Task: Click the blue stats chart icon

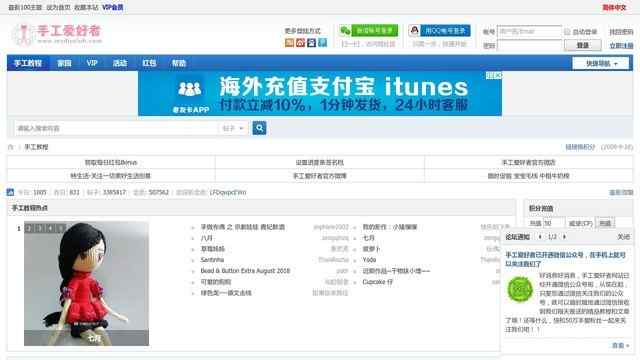Action: click(x=11, y=192)
